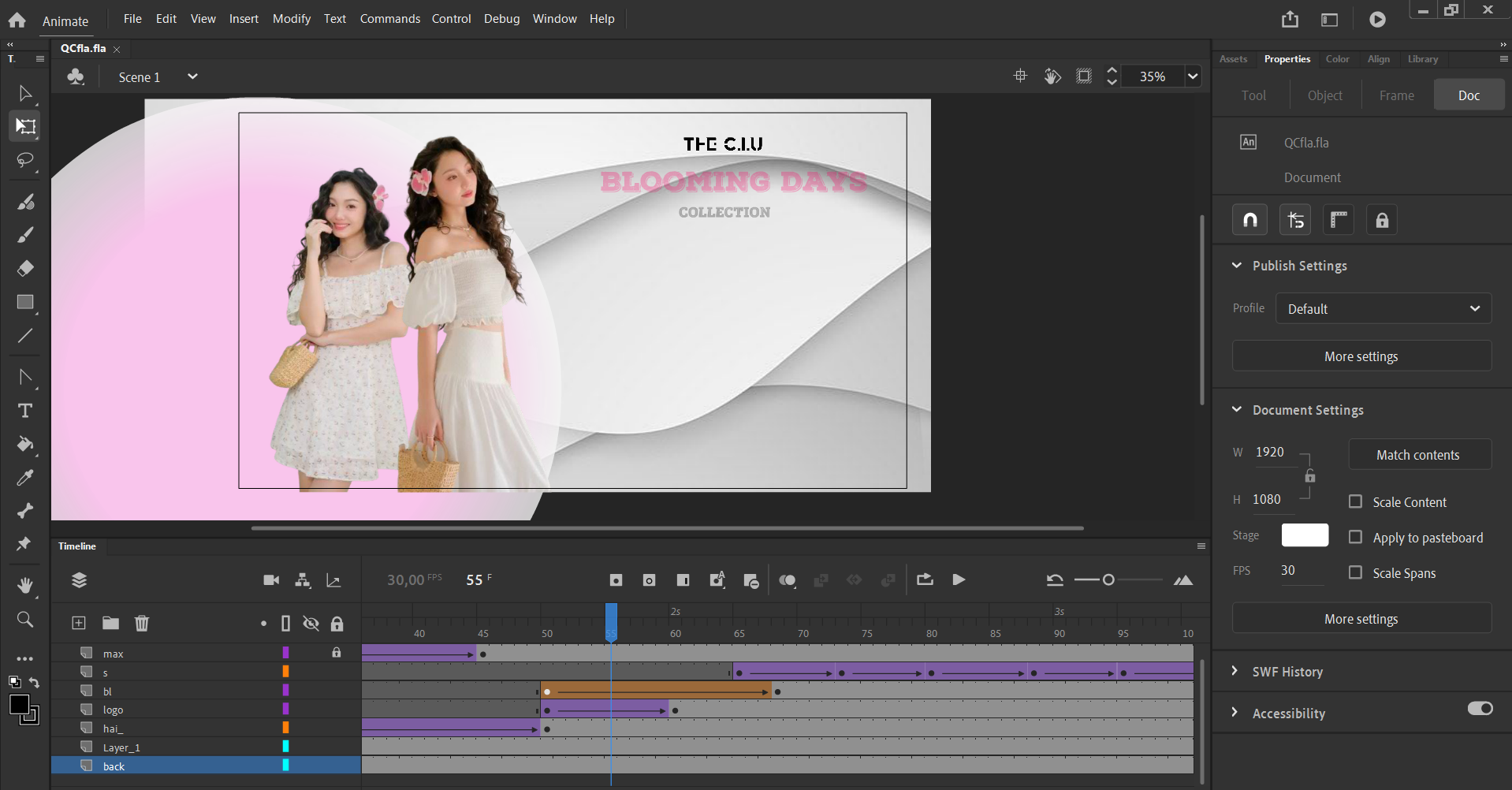This screenshot has width=1512, height=790.
Task: Open the Stage color swatch
Action: pos(1305,535)
